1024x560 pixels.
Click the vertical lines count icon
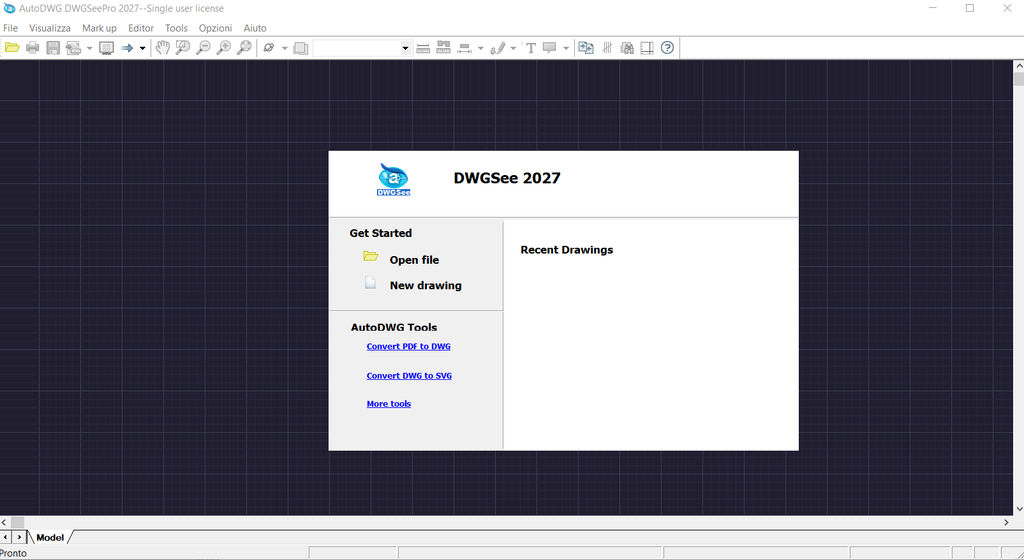pyautogui.click(x=607, y=48)
